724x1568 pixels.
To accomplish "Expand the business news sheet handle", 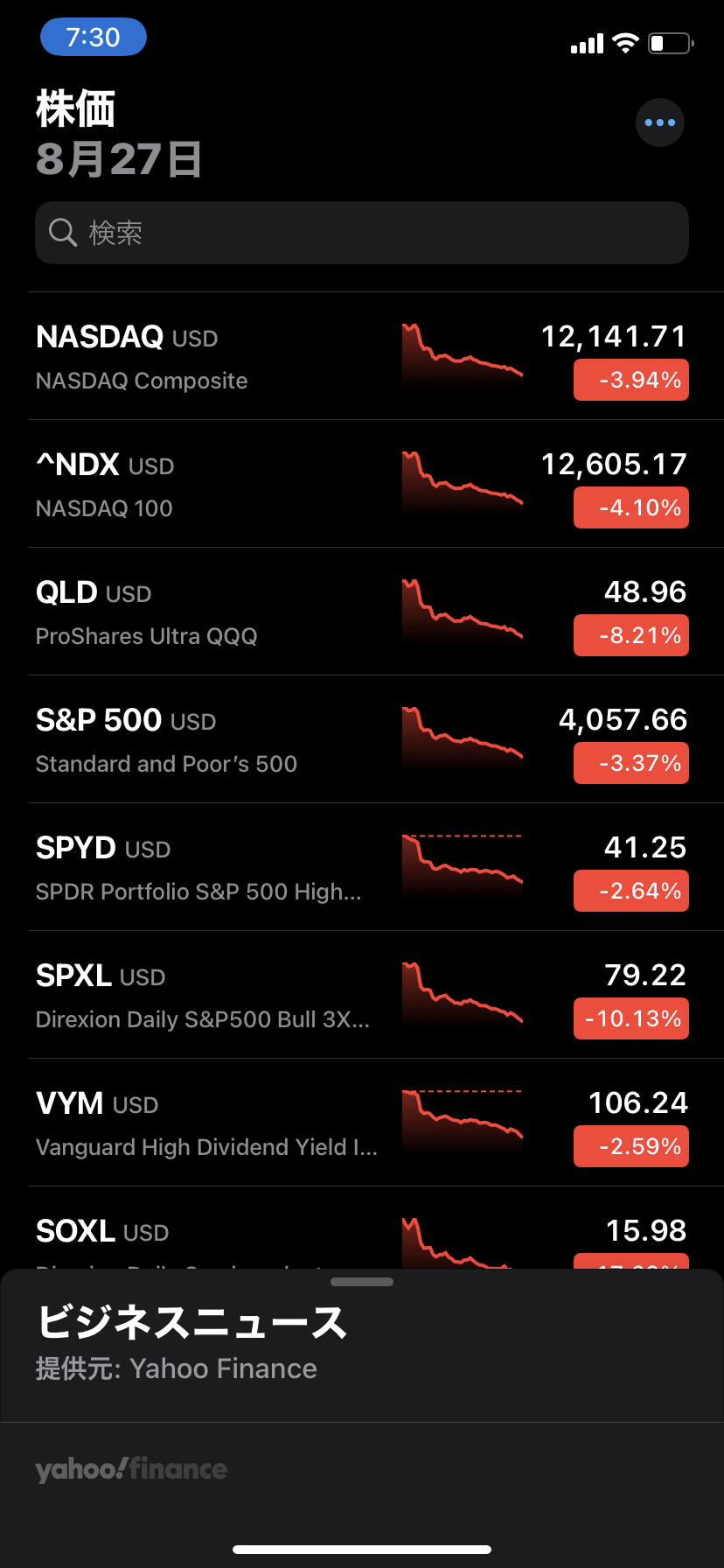I will 362,1282.
